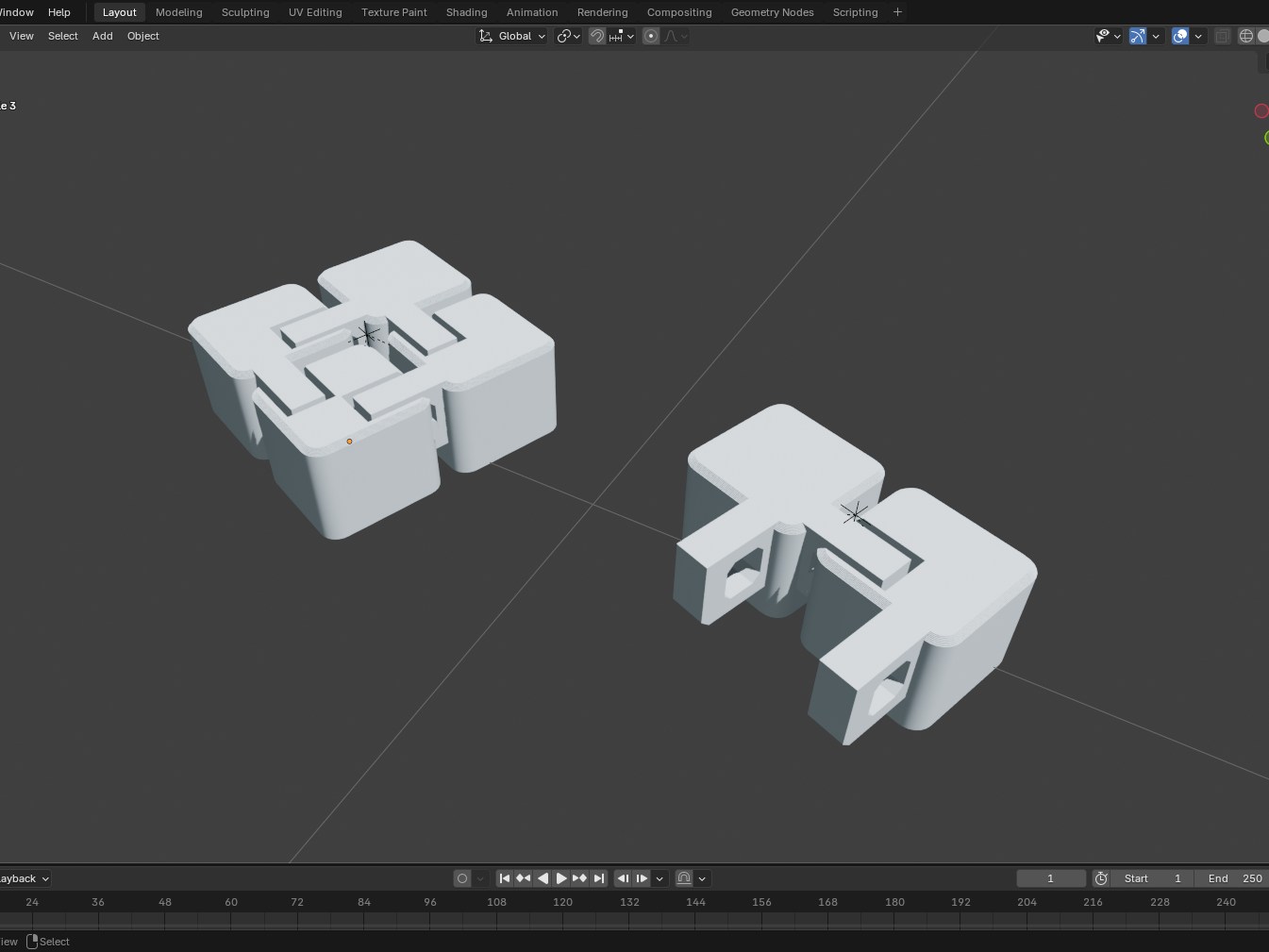Play the animation in reverse
Viewport: 1269px width, 952px height.
click(x=543, y=878)
